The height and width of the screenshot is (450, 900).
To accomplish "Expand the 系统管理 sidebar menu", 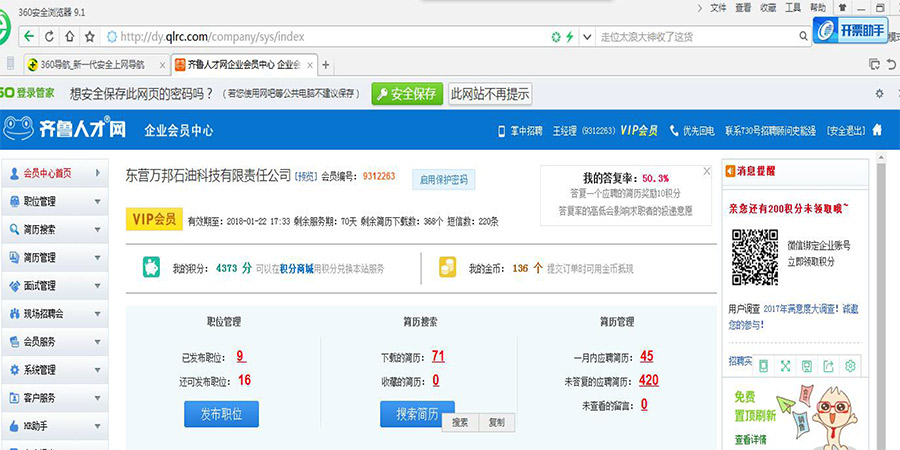I will point(97,369).
